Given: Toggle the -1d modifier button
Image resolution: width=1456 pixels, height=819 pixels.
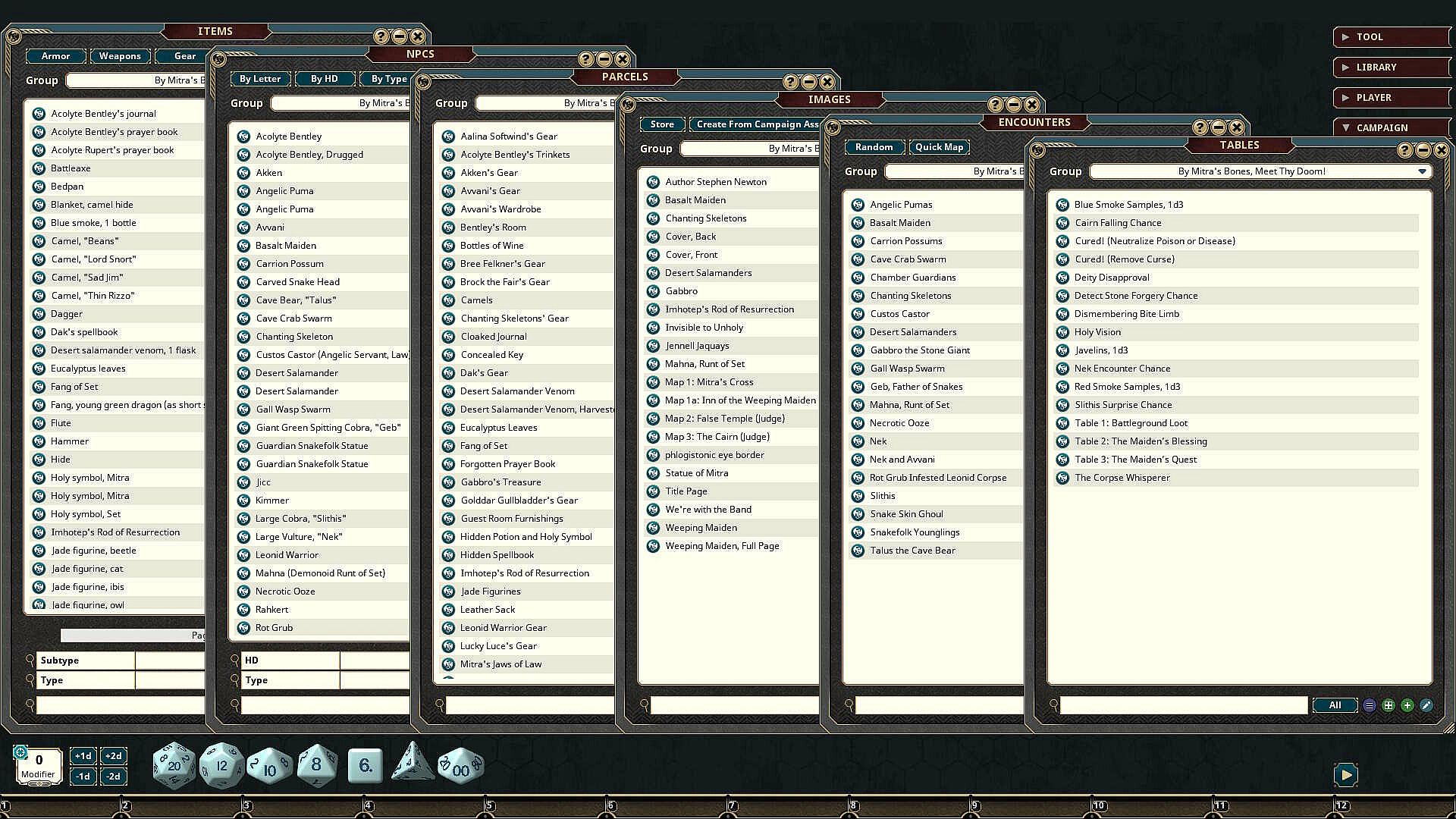Looking at the screenshot, I should coord(83,776).
